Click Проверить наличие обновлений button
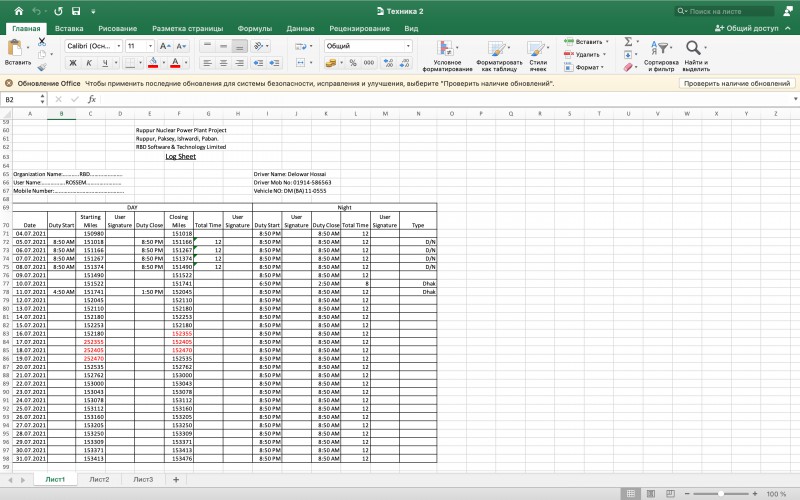 click(x=737, y=83)
